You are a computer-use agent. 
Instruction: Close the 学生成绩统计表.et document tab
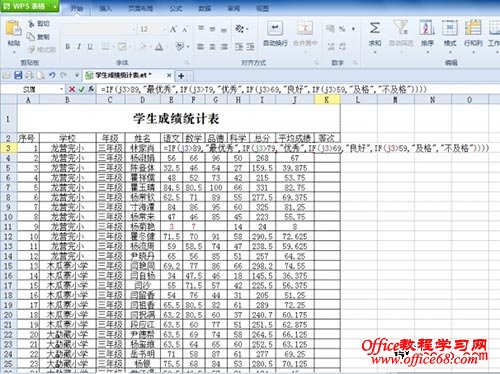pos(169,75)
